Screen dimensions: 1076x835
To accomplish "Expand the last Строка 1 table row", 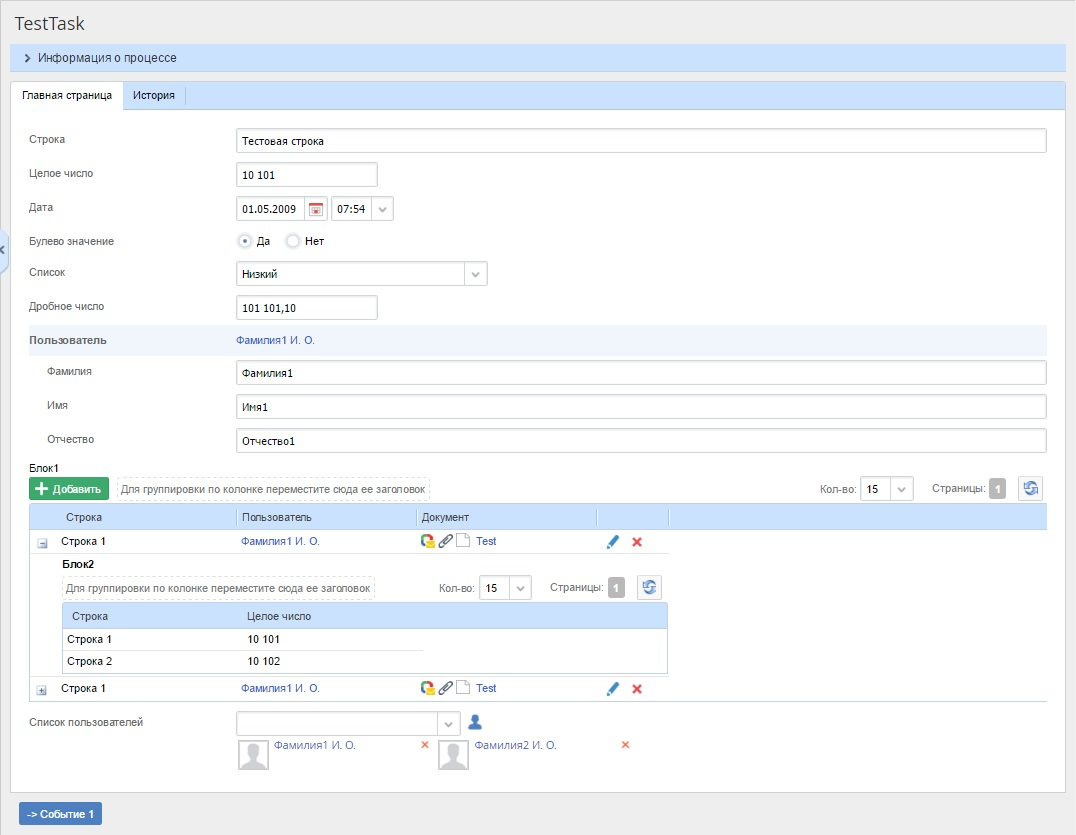I will tap(42, 690).
